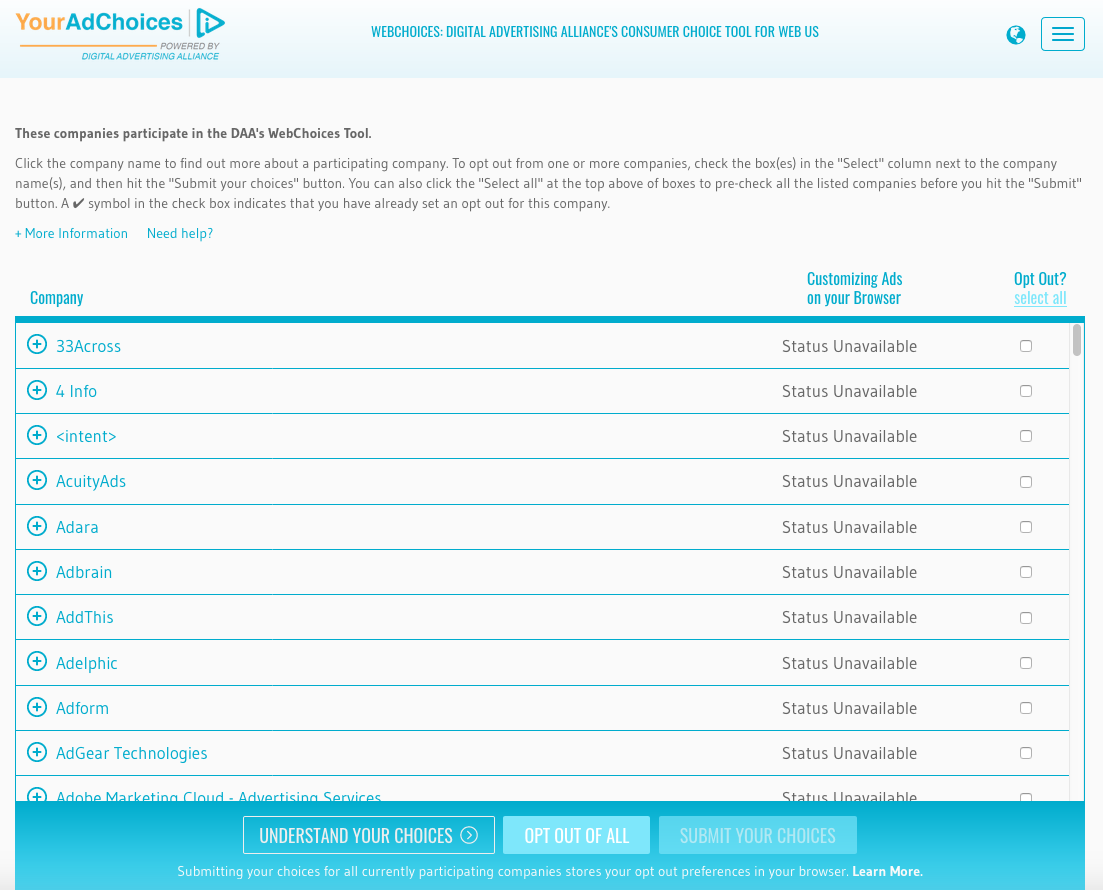Expand the AddThis plus icon
Viewport: 1103px width, 890px height.
click(x=37, y=616)
